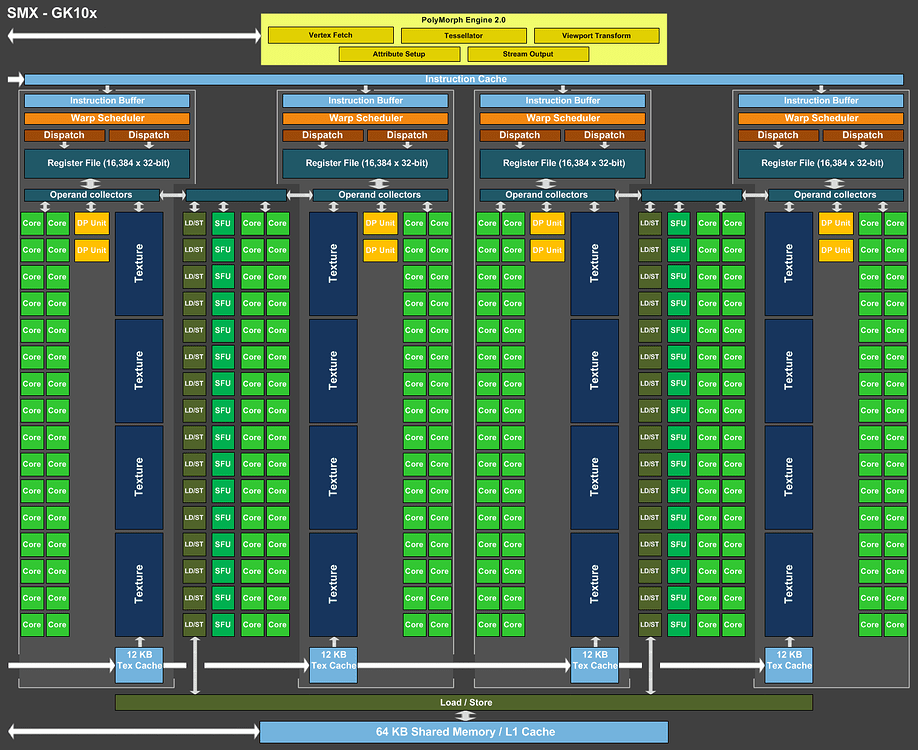The height and width of the screenshot is (750, 918).
Task: Expand the Instruction Cache bar
Action: pyautogui.click(x=465, y=78)
